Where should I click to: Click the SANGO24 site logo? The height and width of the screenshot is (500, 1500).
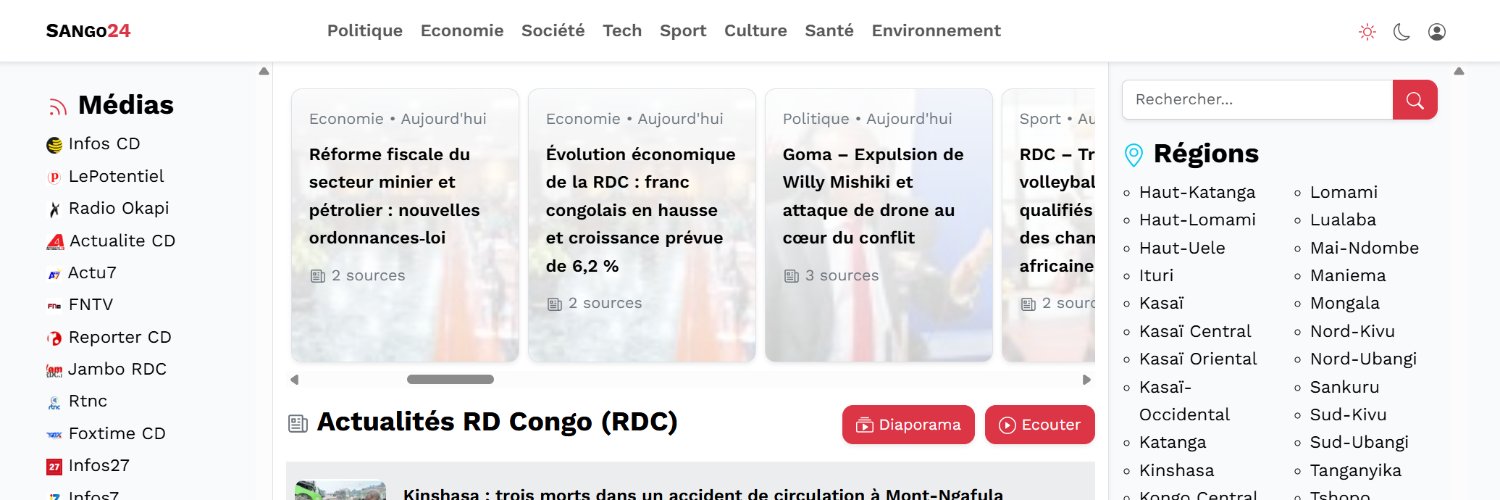point(88,31)
